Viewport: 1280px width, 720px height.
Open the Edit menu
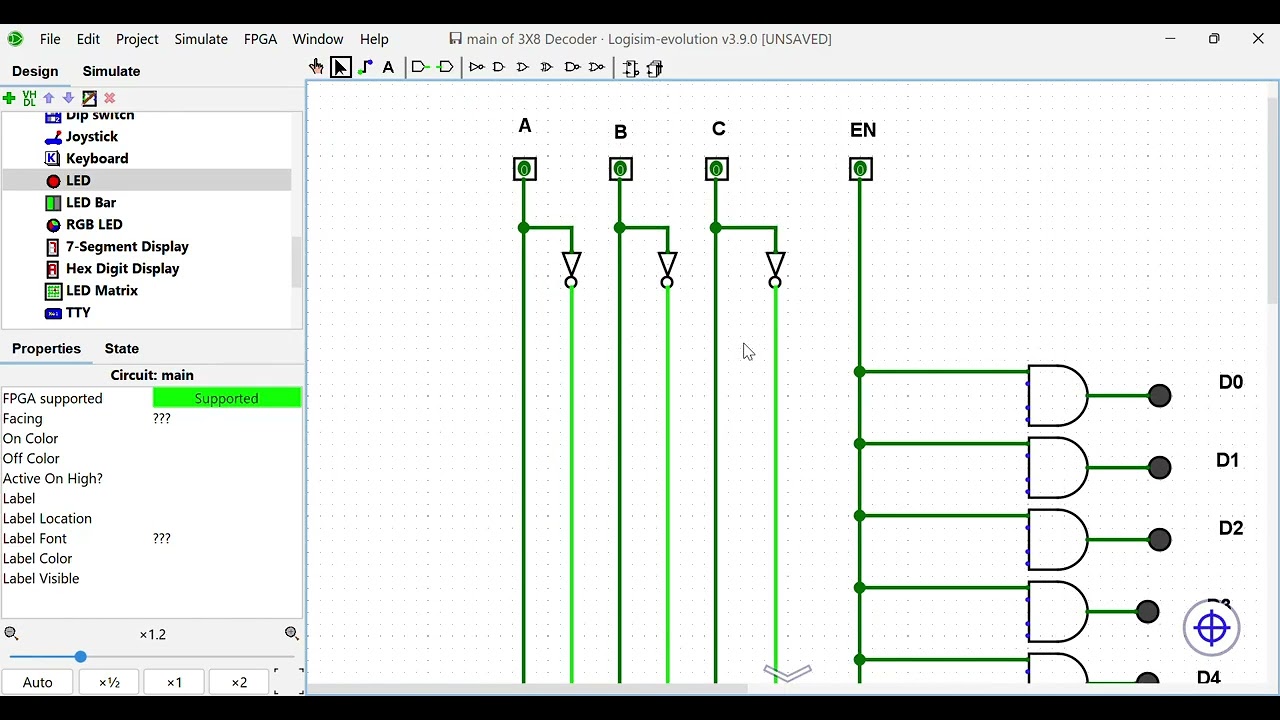tap(88, 39)
